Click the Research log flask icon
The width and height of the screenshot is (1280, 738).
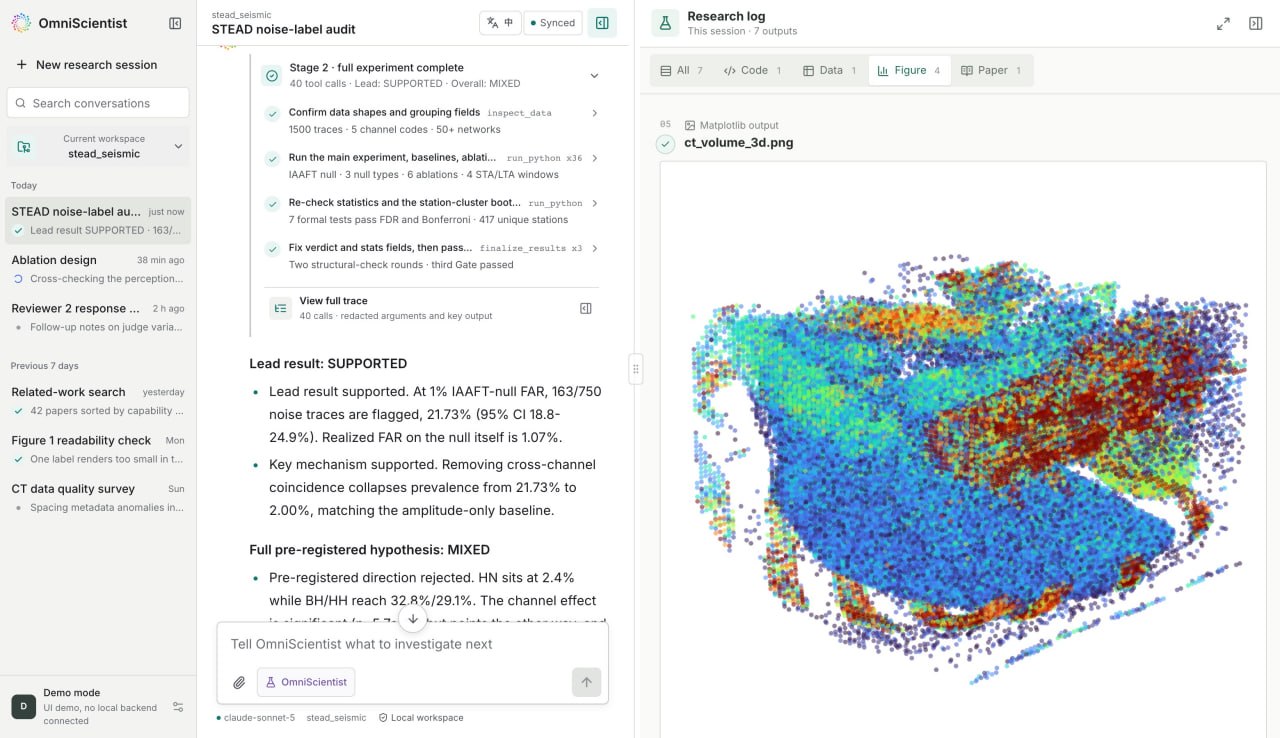point(665,23)
